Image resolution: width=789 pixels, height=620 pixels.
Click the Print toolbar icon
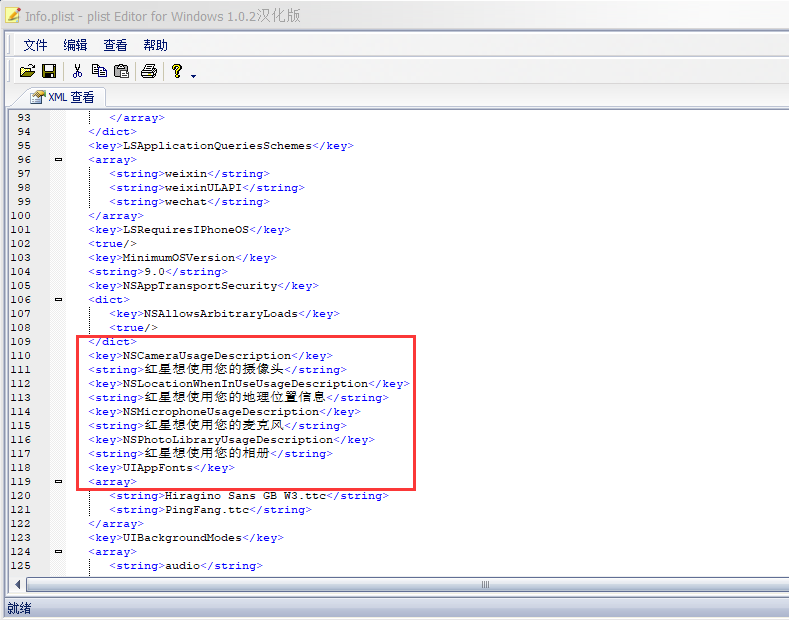(x=149, y=71)
